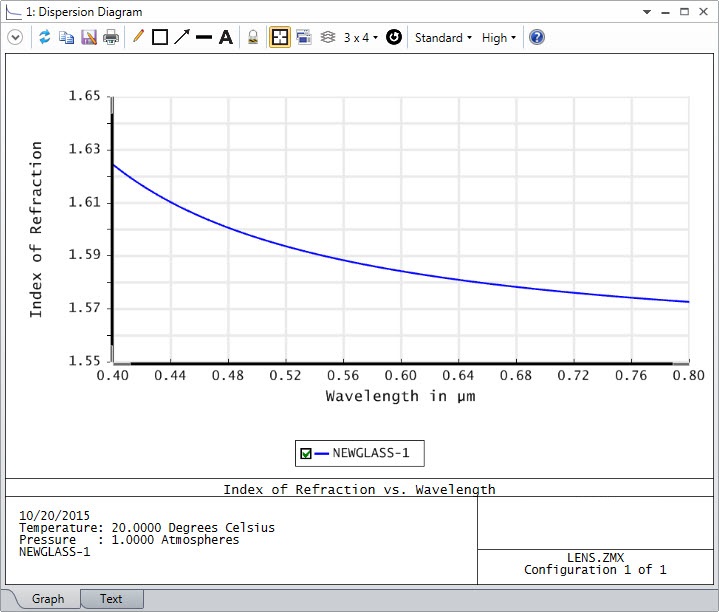Click the overlay layers icon
Screen dimensions: 719x612
(327, 37)
